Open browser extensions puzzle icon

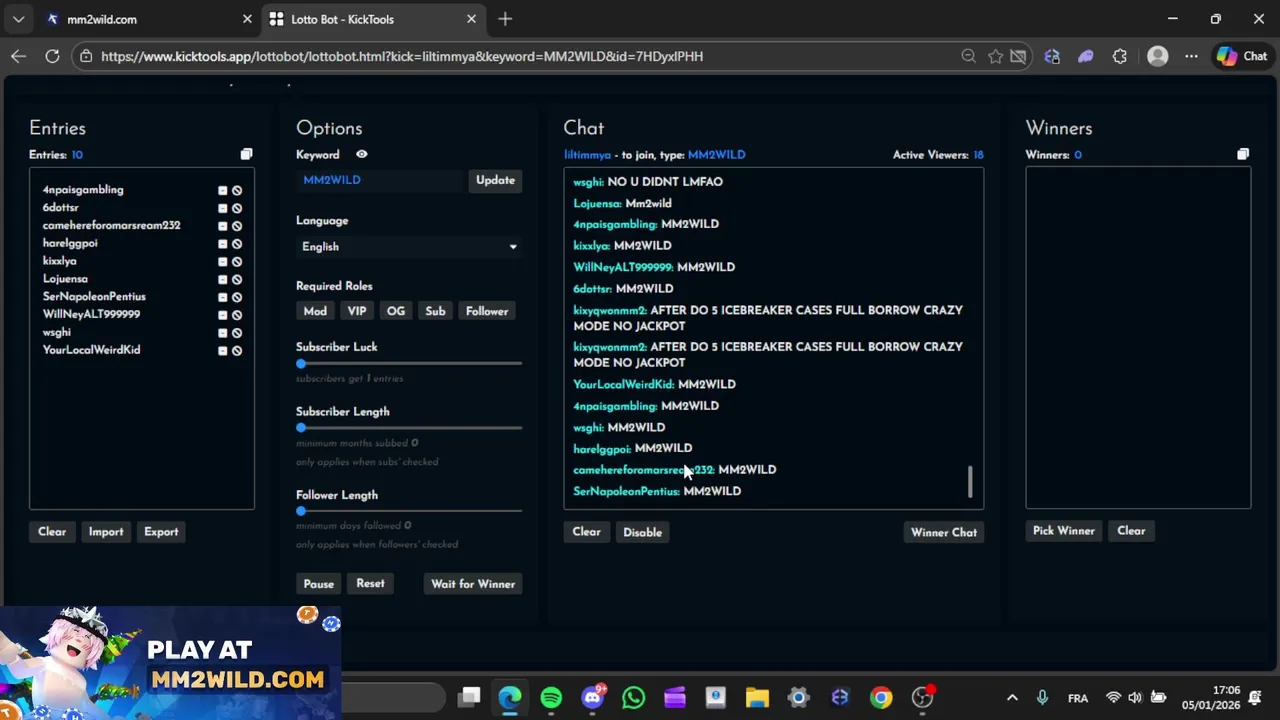pyautogui.click(x=1119, y=56)
